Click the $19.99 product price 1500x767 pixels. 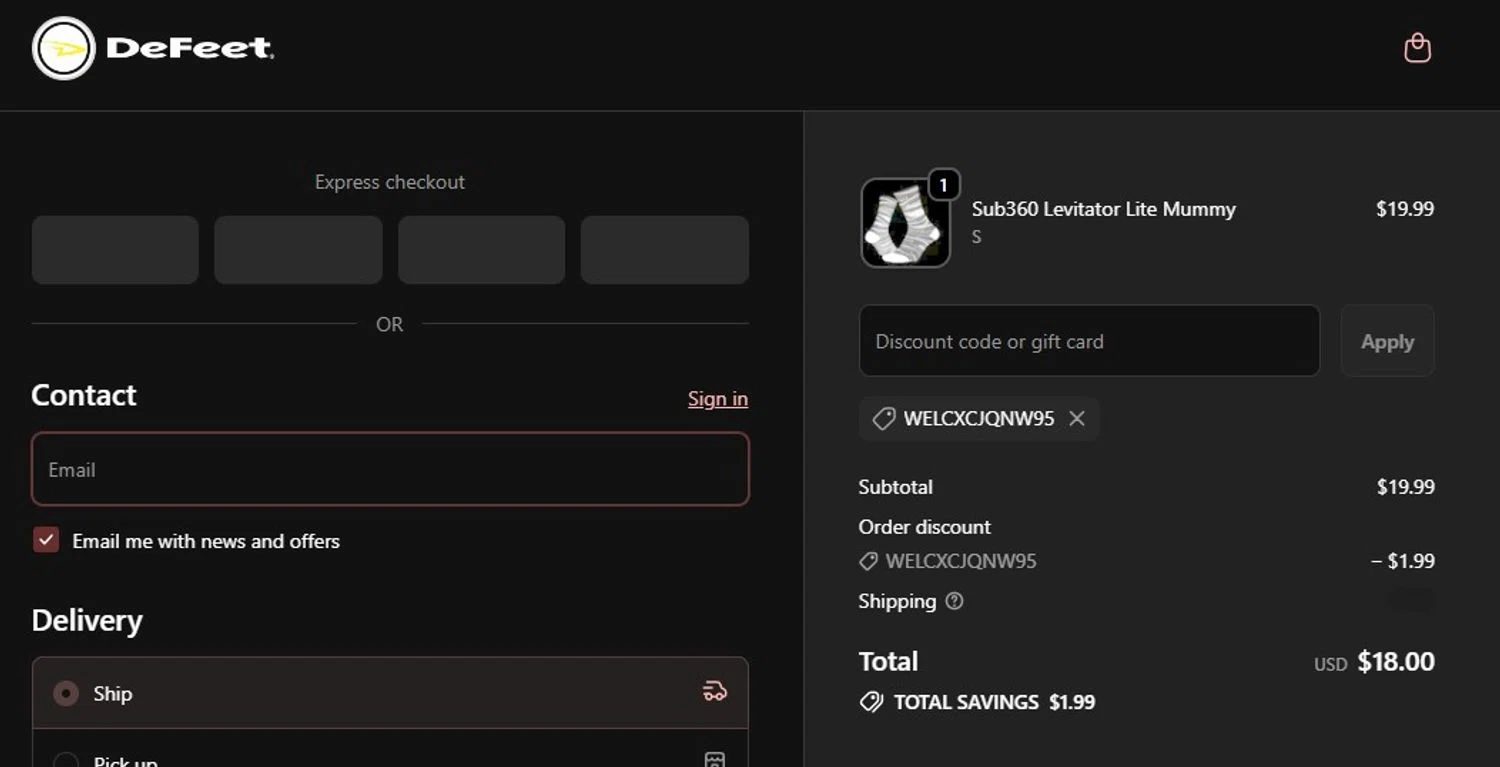point(1405,209)
